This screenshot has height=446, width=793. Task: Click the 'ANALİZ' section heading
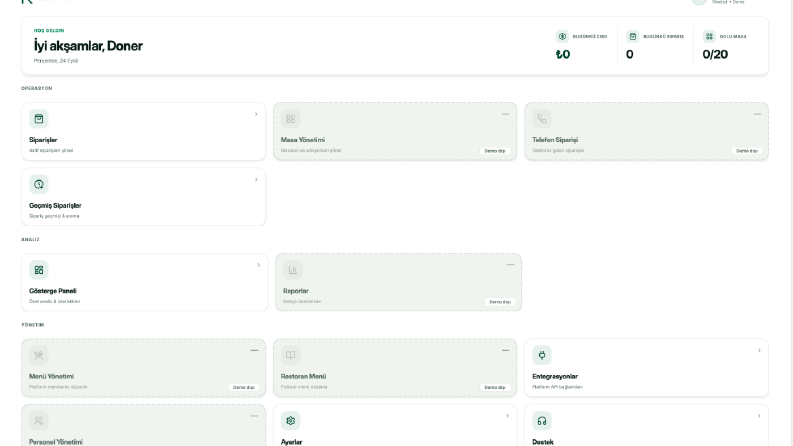pos(30,240)
